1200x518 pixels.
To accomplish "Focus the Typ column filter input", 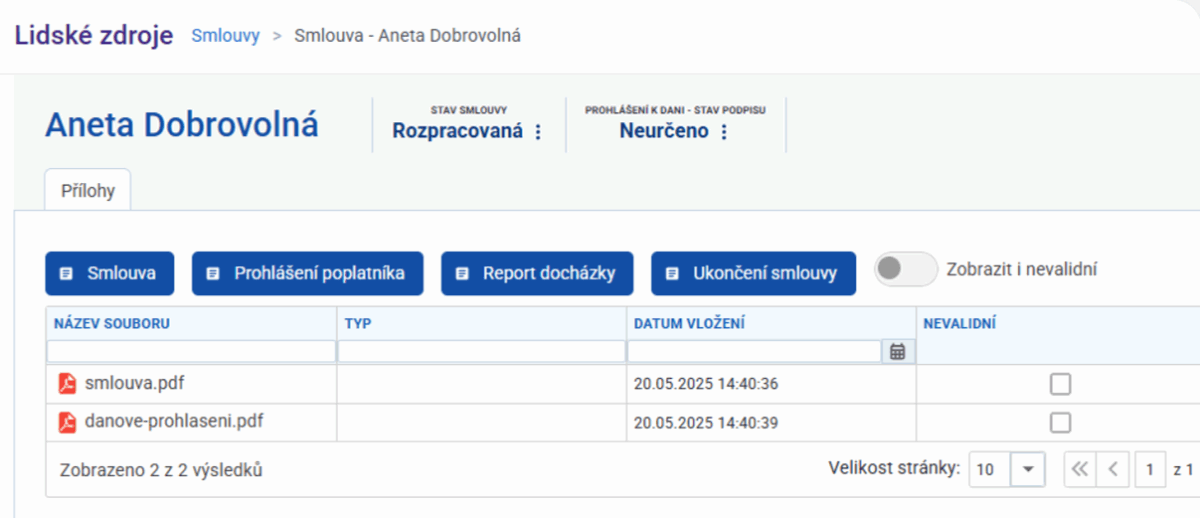I will 480,351.
